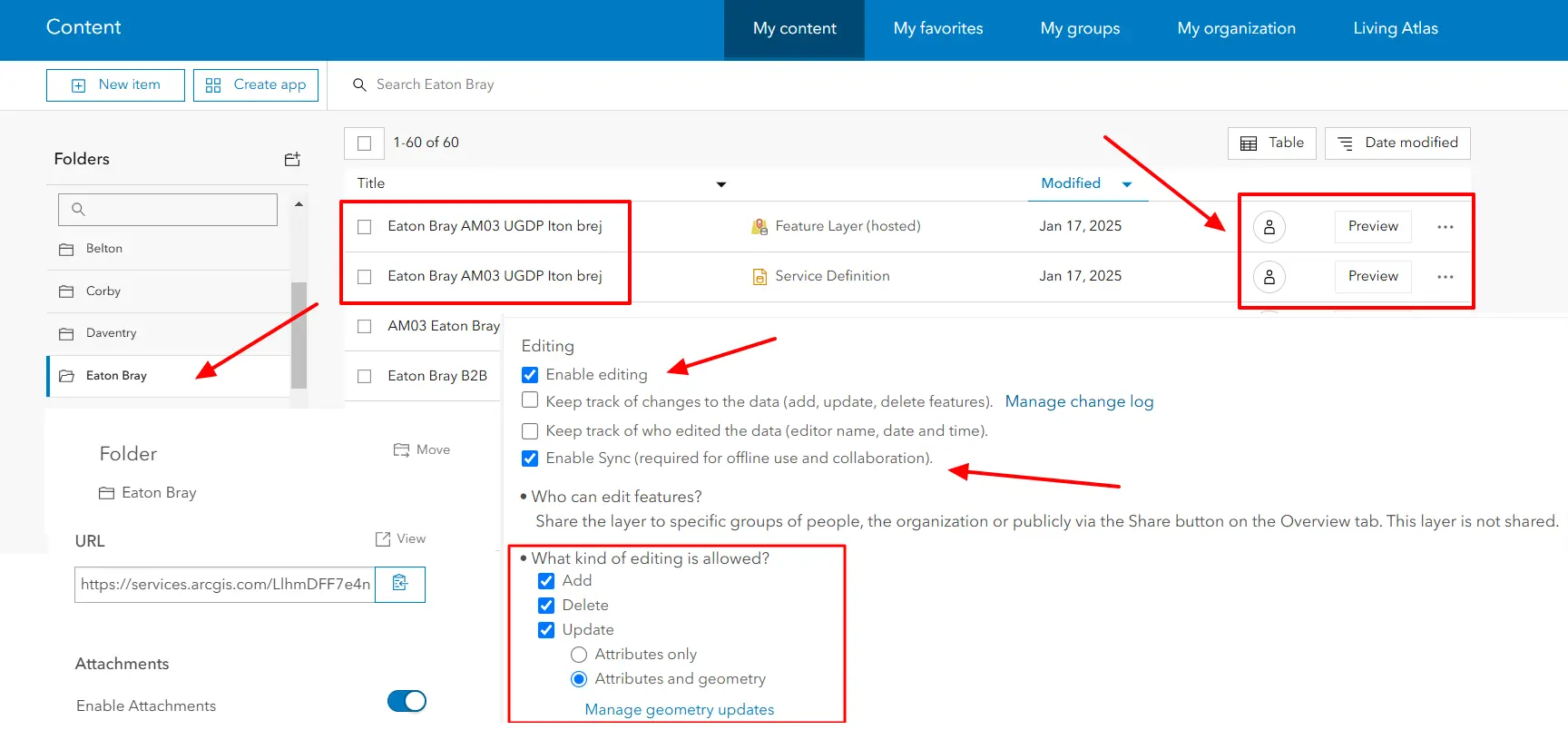Image resolution: width=1568 pixels, height=730 pixels.
Task: Click the search magnifier icon beside Search Eaton Bray
Action: 359,84
